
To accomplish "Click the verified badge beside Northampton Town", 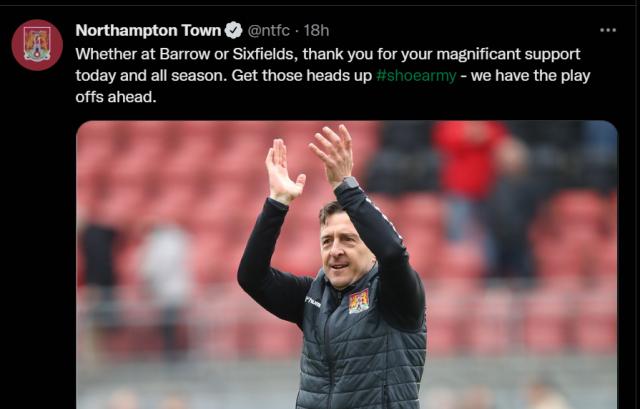I will click(233, 30).
